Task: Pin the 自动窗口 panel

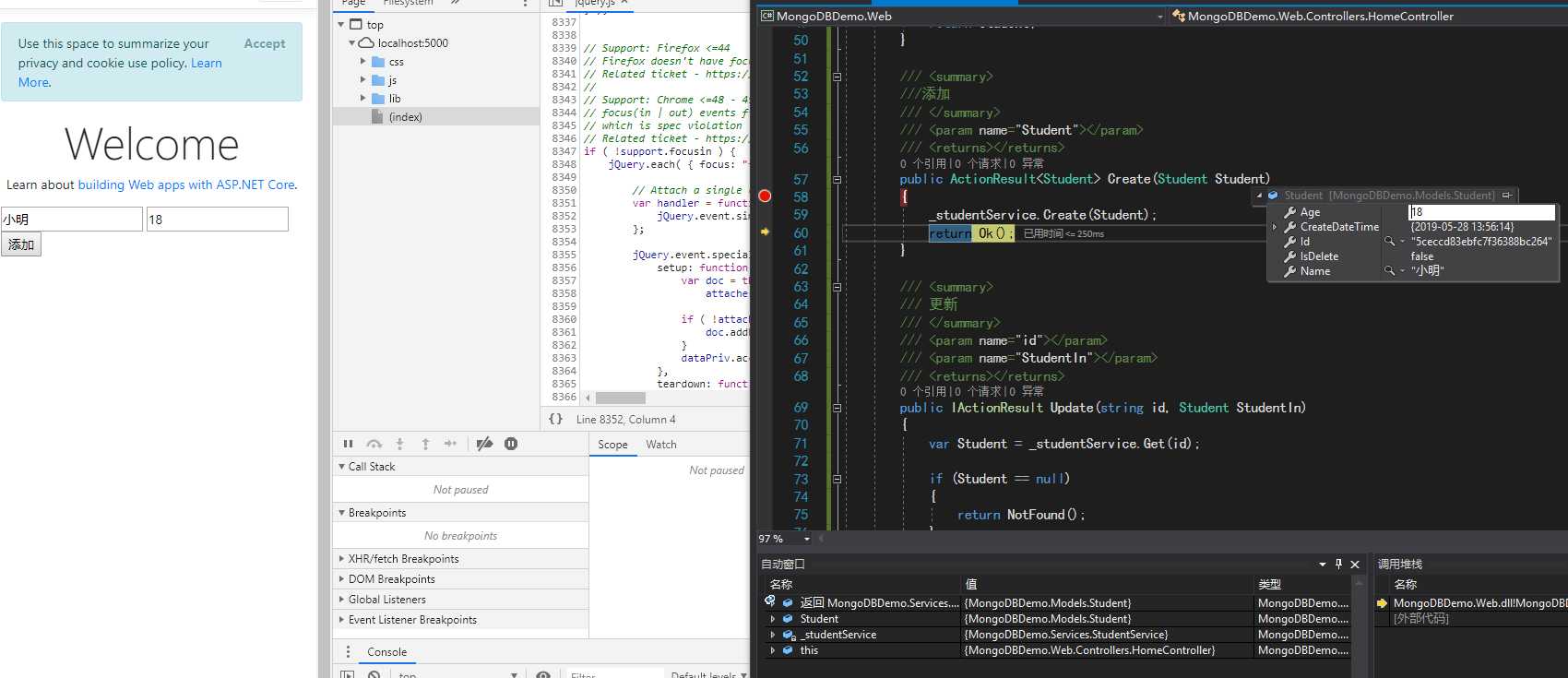Action: pyautogui.click(x=1338, y=564)
